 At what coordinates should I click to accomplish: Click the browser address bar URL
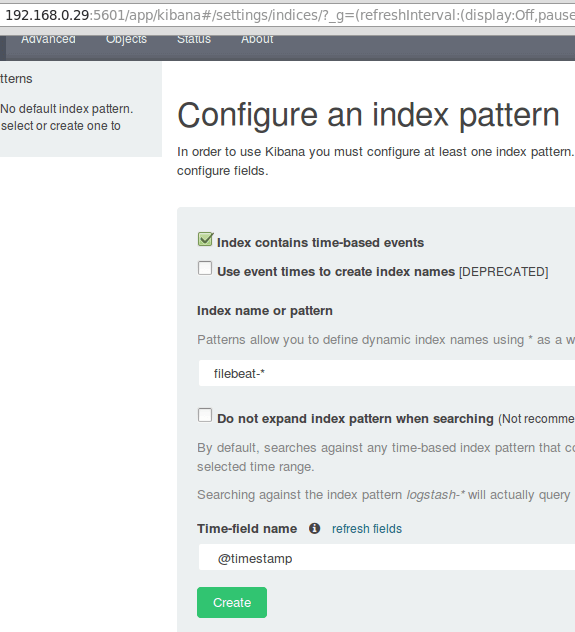coord(289,15)
